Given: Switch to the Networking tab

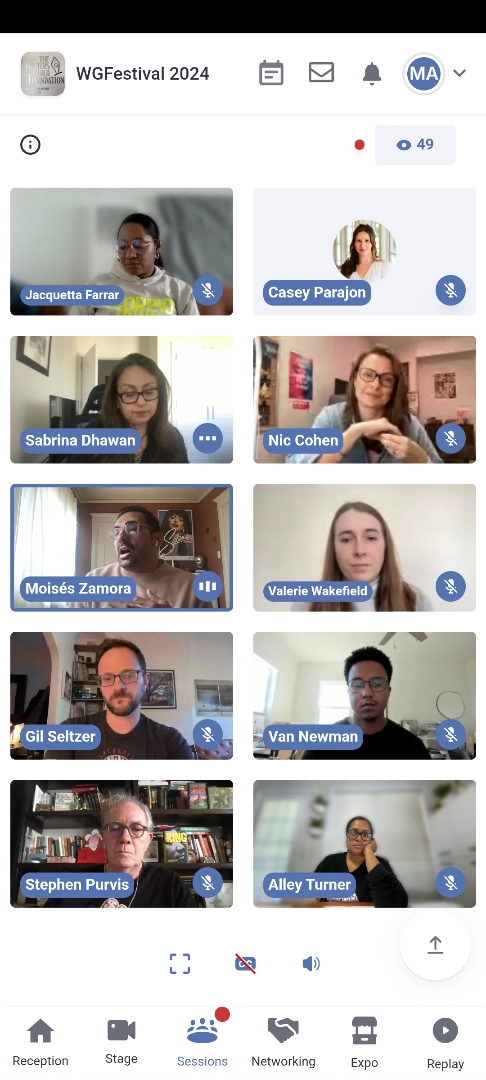Looking at the screenshot, I should point(283,1043).
